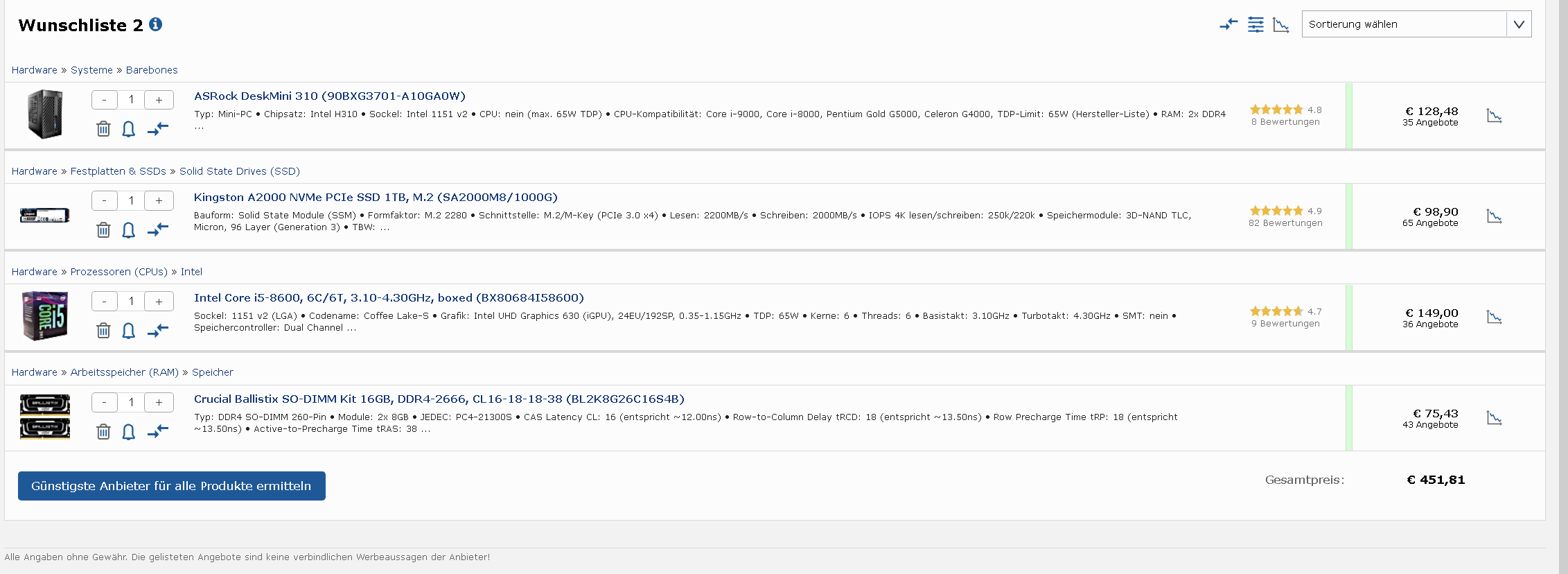This screenshot has width=1568, height=574.
Task: Open Kingston SSD product thumbnail
Action: point(45,216)
